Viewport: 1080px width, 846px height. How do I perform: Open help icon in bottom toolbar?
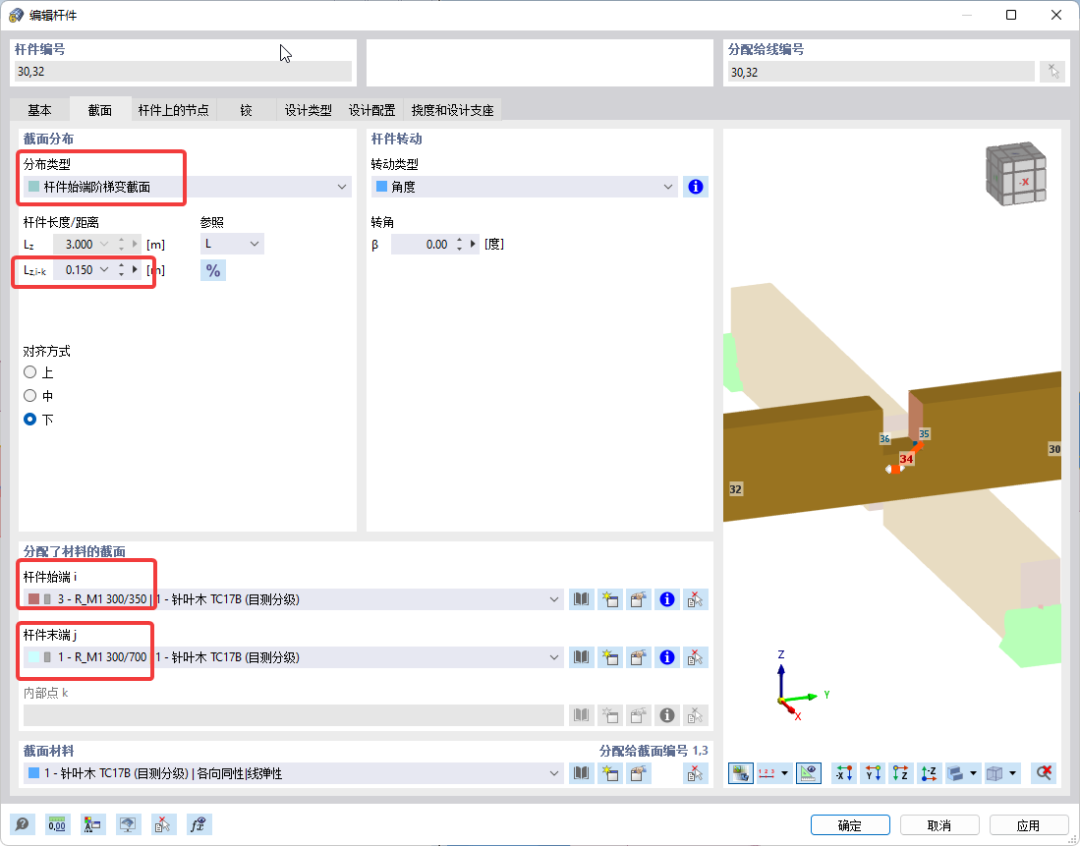pos(22,824)
